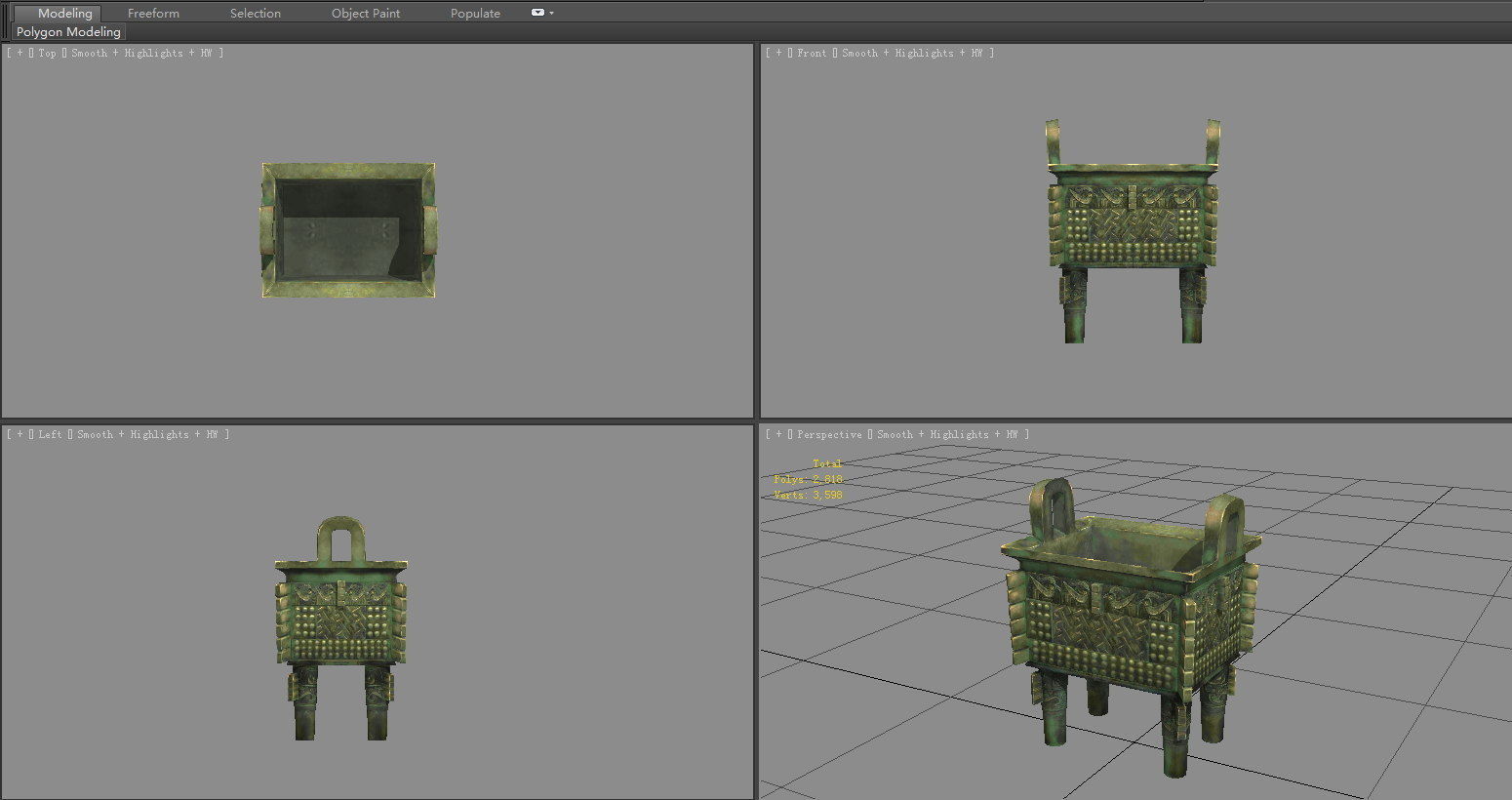Open Left viewport Smooth + Highlights shading menu
The width and height of the screenshot is (1512, 800).
pyautogui.click(x=148, y=434)
